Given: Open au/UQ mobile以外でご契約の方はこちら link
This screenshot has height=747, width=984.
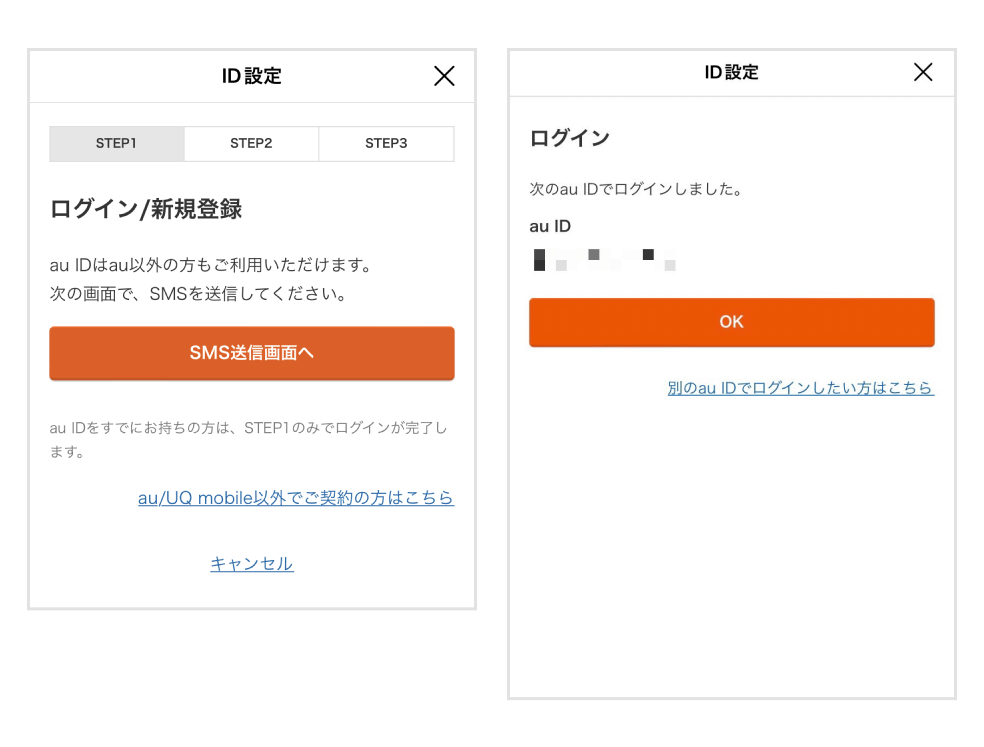Looking at the screenshot, I should [296, 498].
